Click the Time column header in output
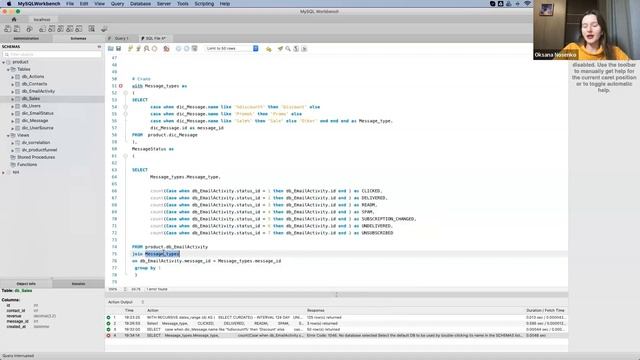This screenshot has height=360, width=640. [129, 311]
